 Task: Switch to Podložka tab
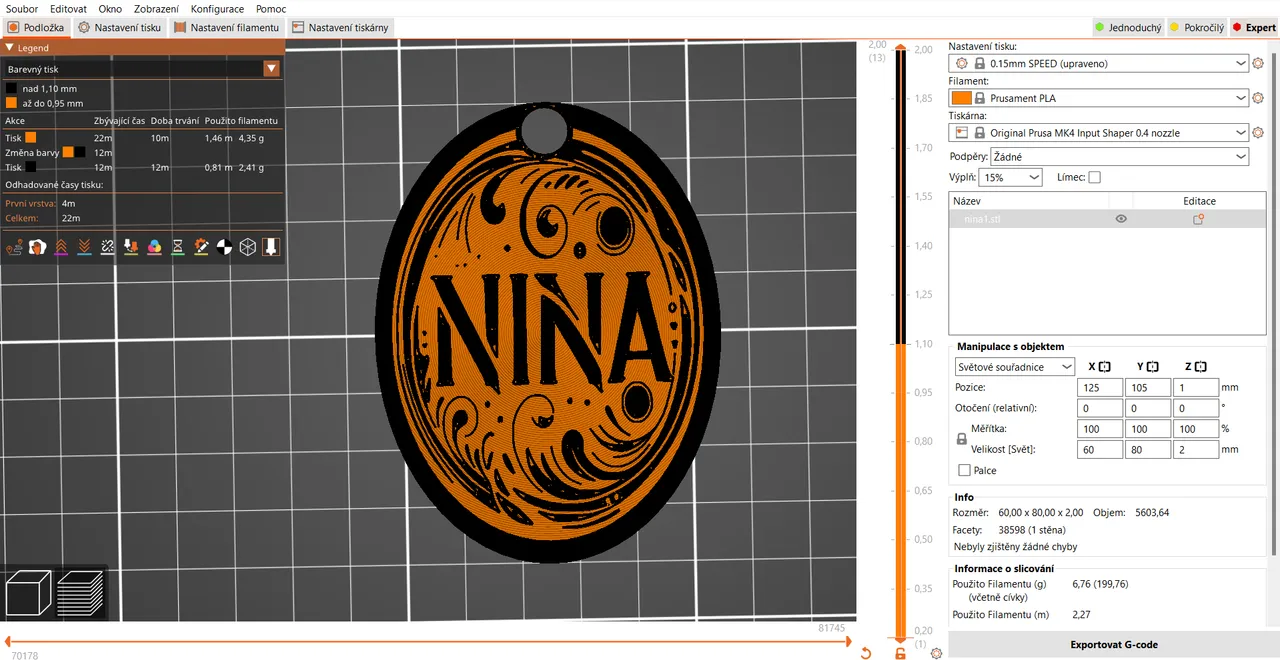tap(37, 28)
